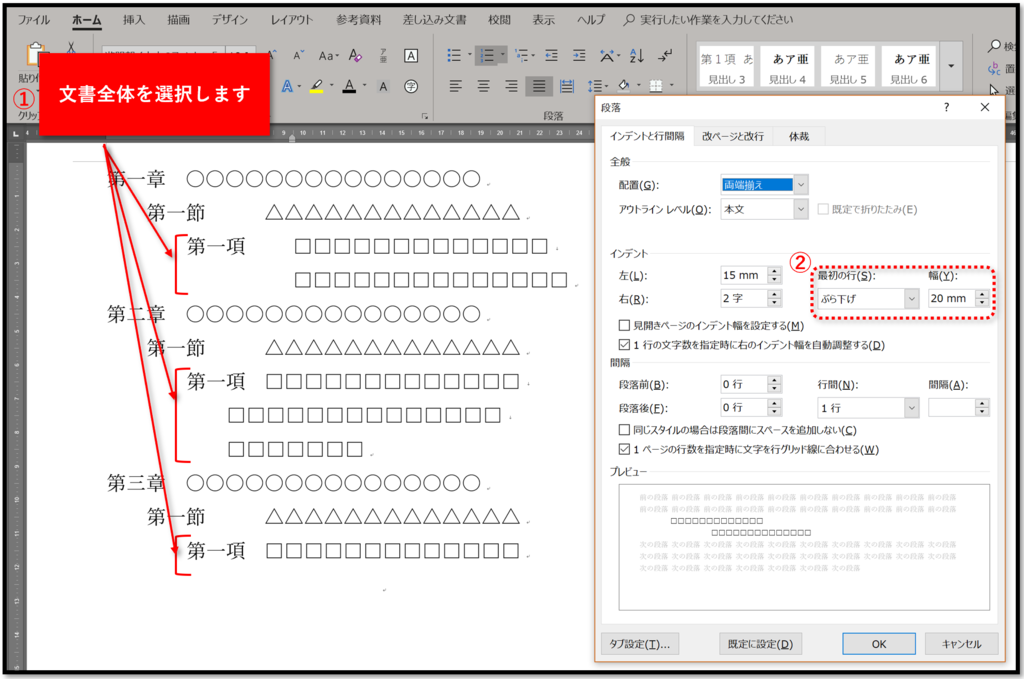
Task: Click the line spacing icon
Action: point(593,86)
